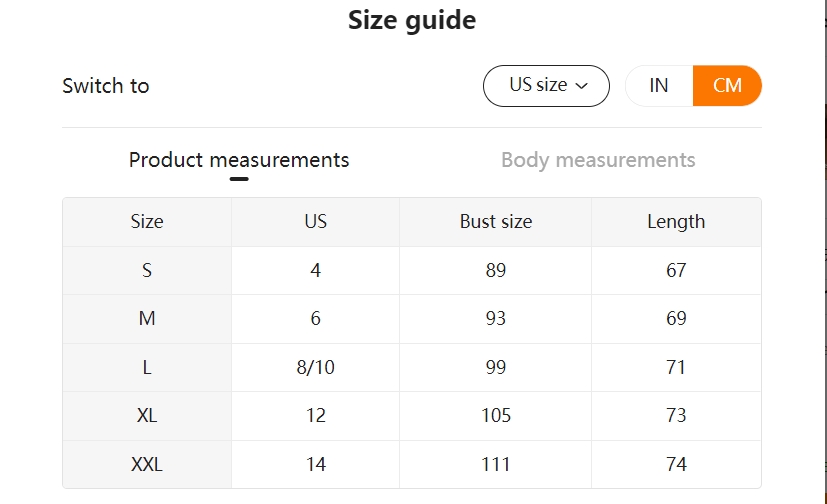This screenshot has height=504, width=827.
Task: Click the Bust size column header
Action: (x=496, y=222)
